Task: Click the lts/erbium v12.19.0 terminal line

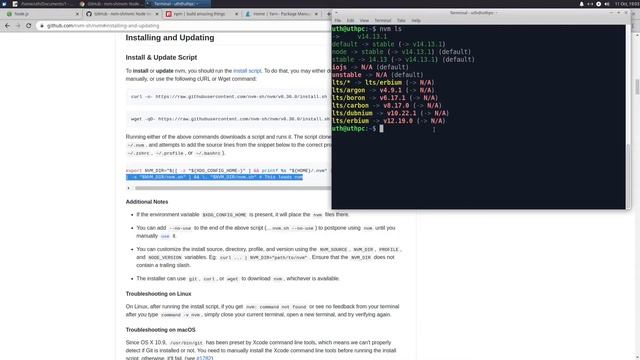Action: (x=389, y=121)
